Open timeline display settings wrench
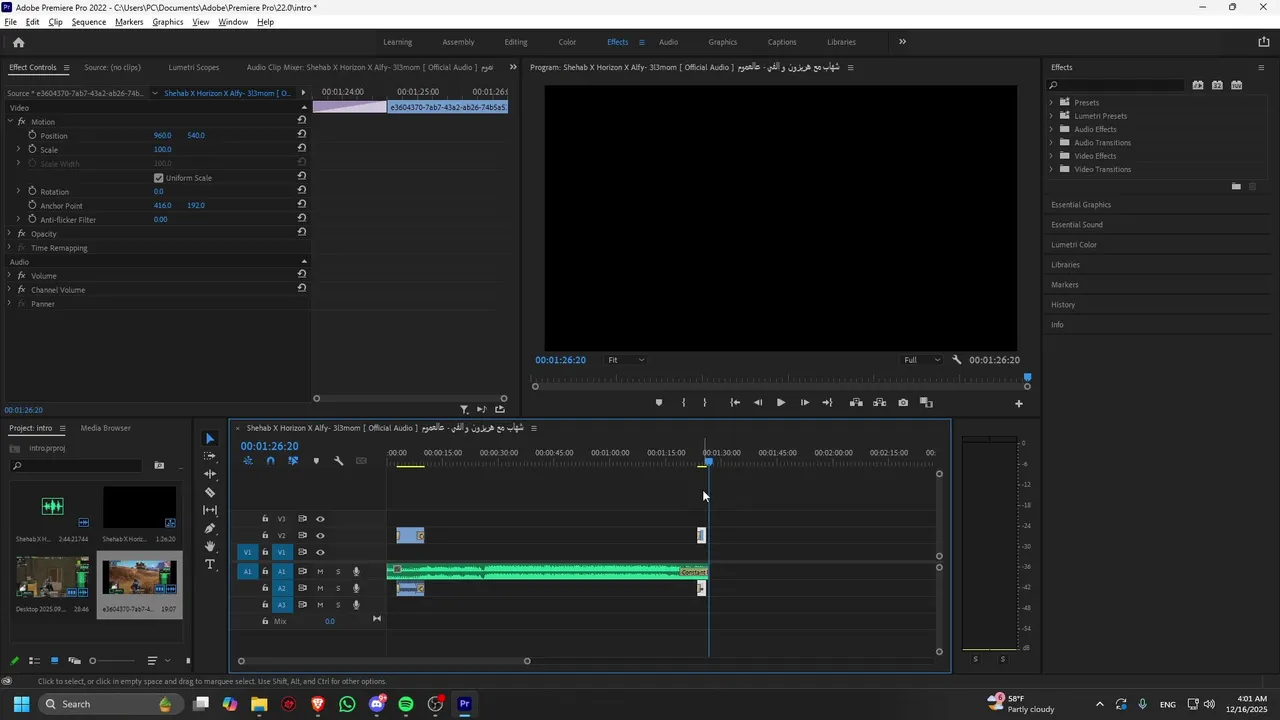 pyautogui.click(x=339, y=461)
